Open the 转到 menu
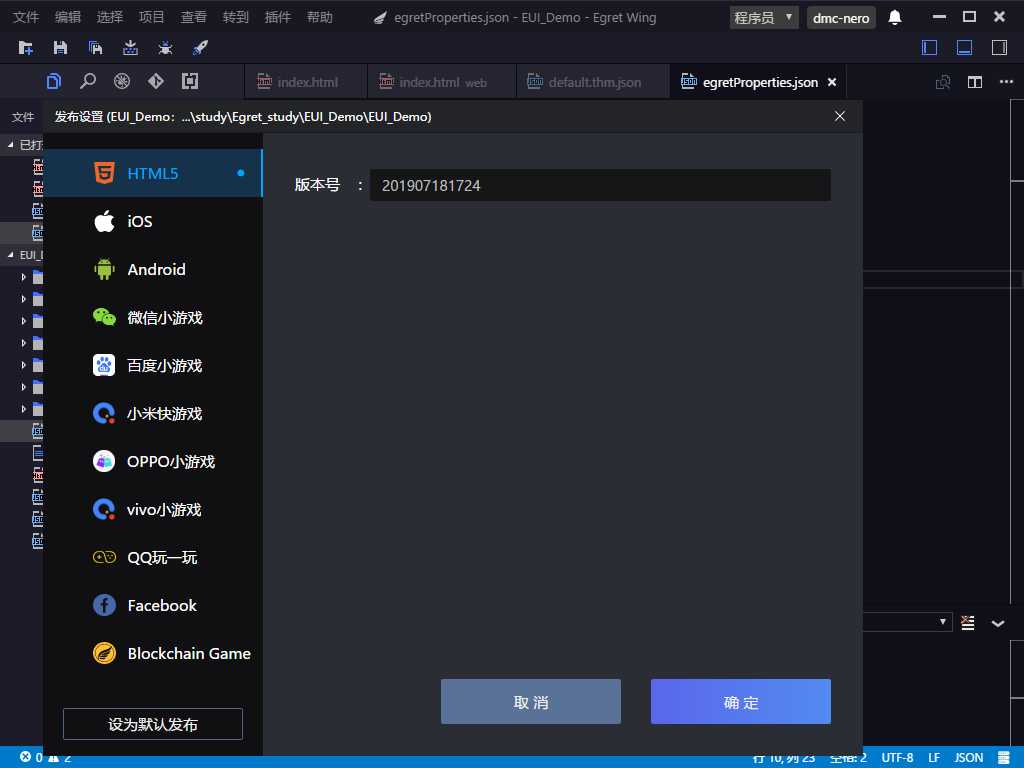The image size is (1024, 768). [236, 18]
